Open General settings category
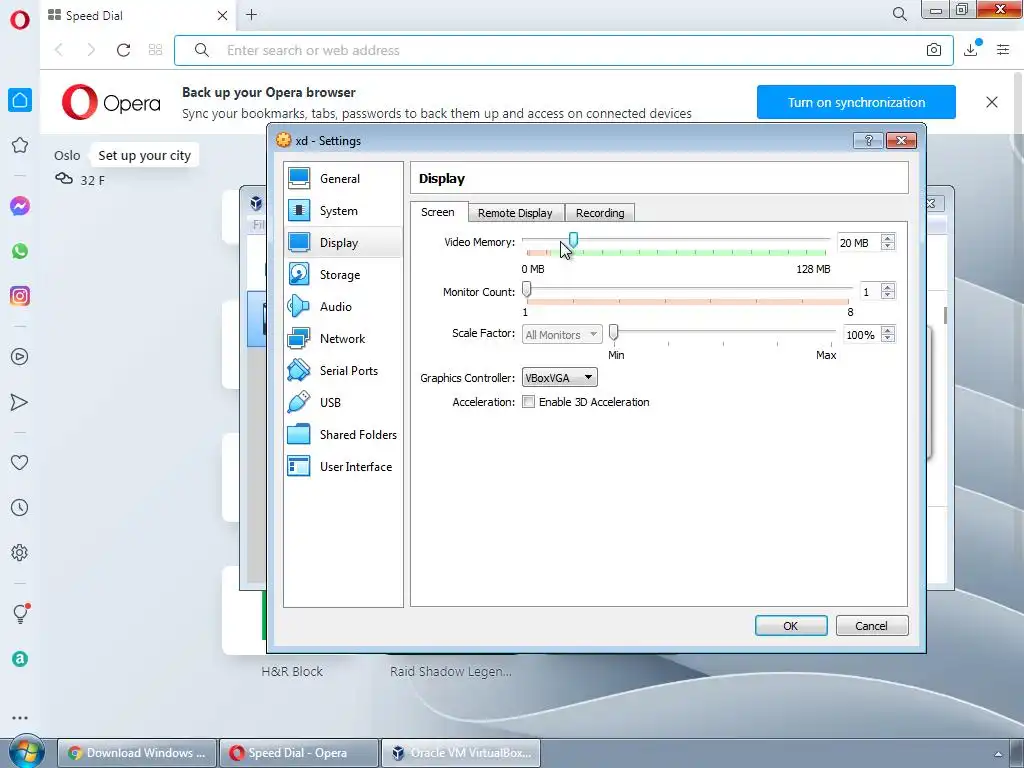The image size is (1024, 768). [x=343, y=178]
